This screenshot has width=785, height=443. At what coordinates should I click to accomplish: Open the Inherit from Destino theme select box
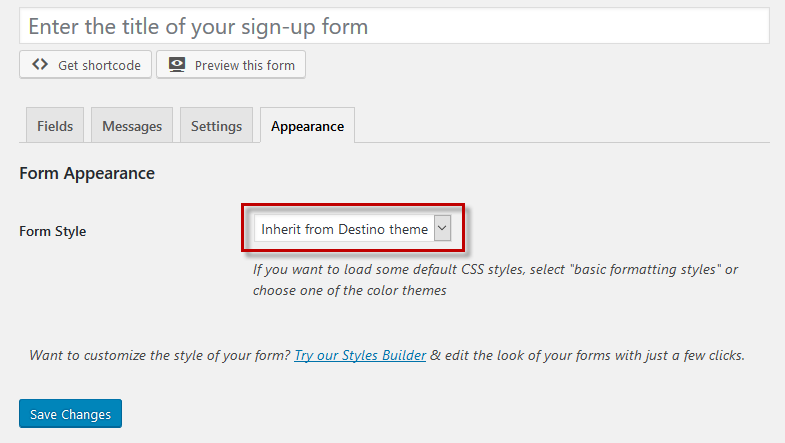click(352, 228)
